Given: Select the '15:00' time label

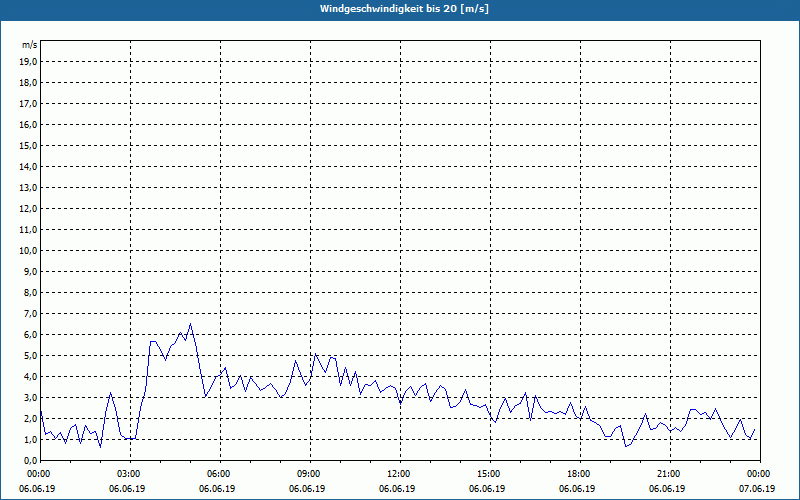Looking at the screenshot, I should 490,474.
